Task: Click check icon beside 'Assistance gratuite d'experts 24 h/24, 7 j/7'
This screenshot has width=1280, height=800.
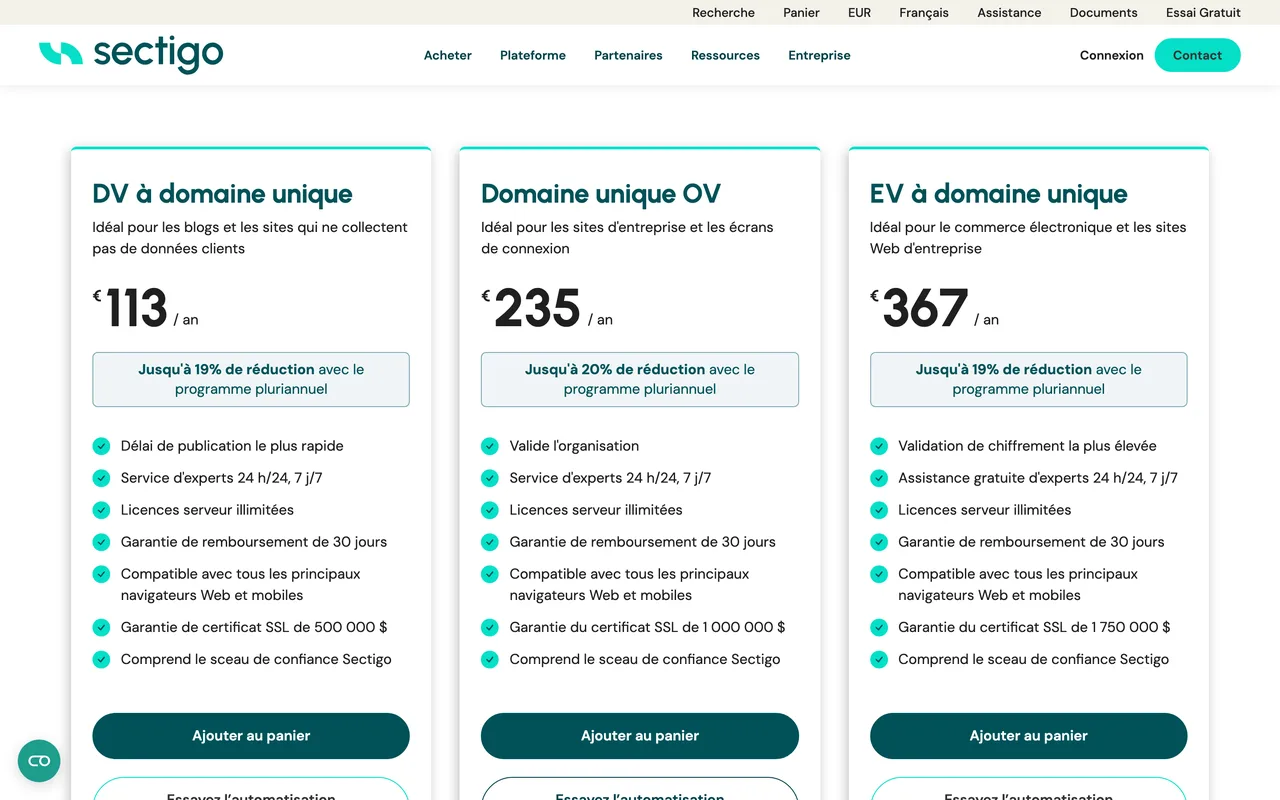Action: (879, 478)
